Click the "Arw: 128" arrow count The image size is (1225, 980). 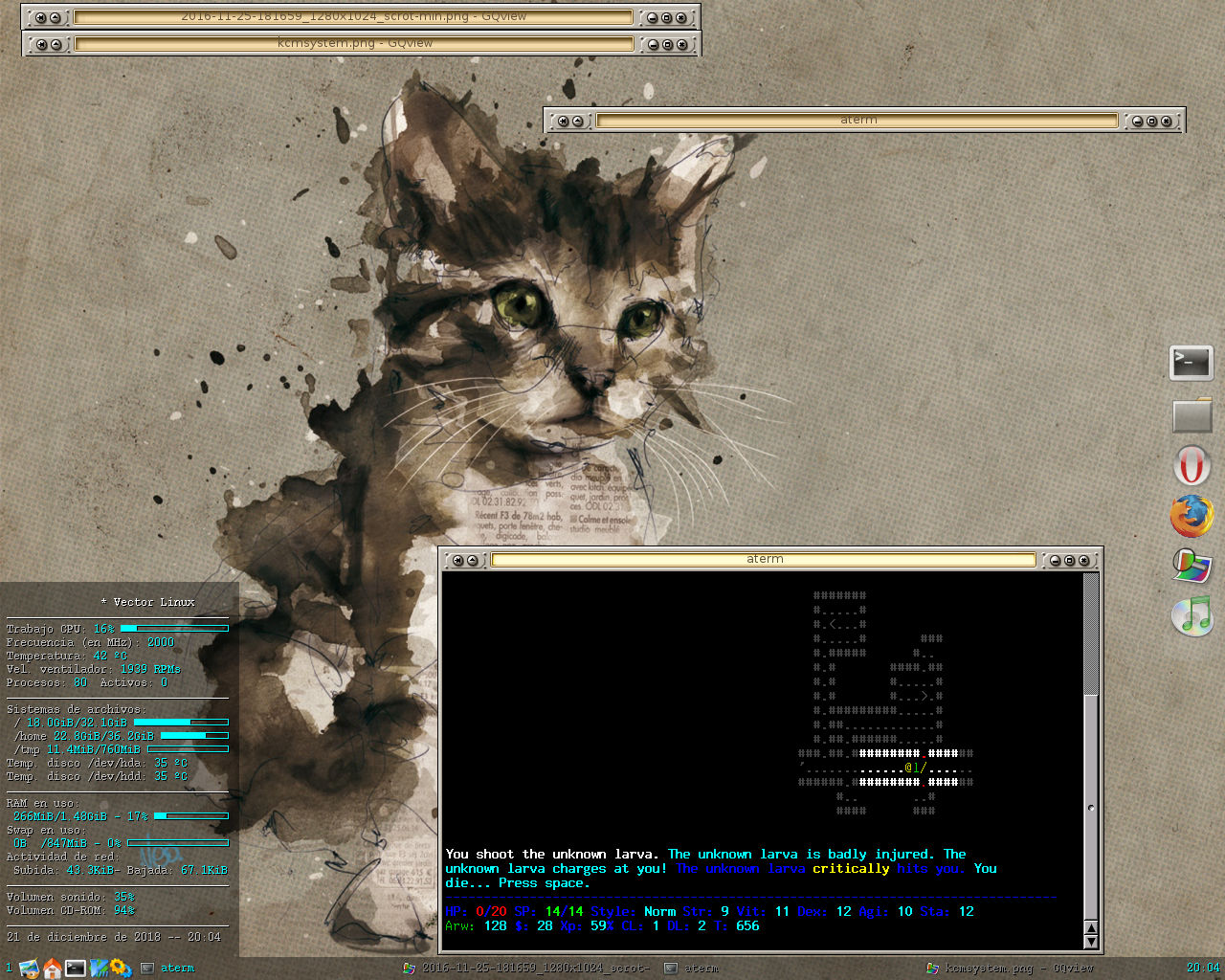[x=476, y=926]
